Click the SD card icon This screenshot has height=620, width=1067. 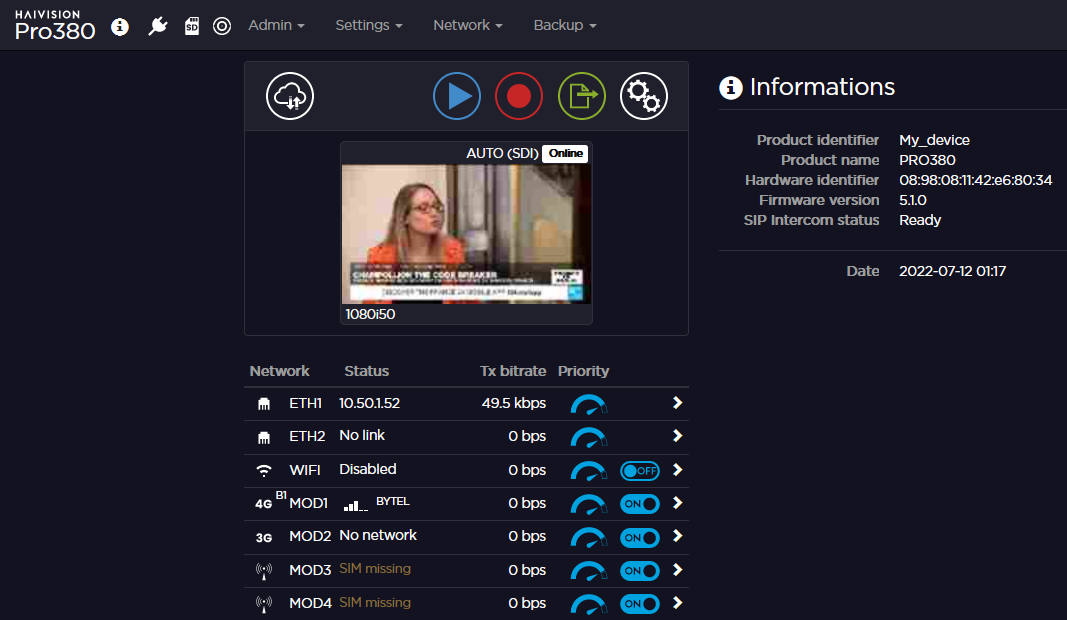[191, 26]
